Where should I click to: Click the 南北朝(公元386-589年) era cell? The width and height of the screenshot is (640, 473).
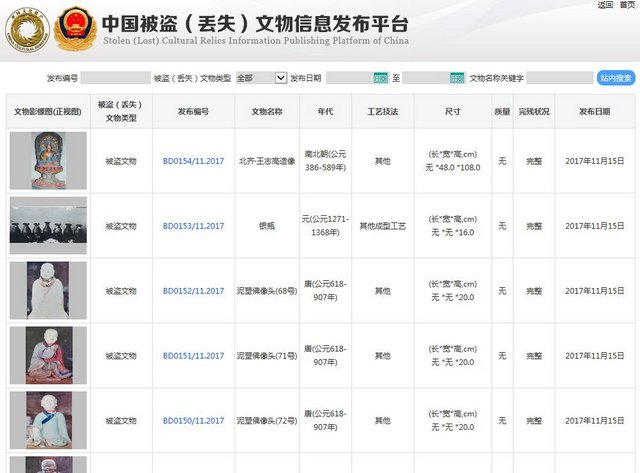coord(325,161)
